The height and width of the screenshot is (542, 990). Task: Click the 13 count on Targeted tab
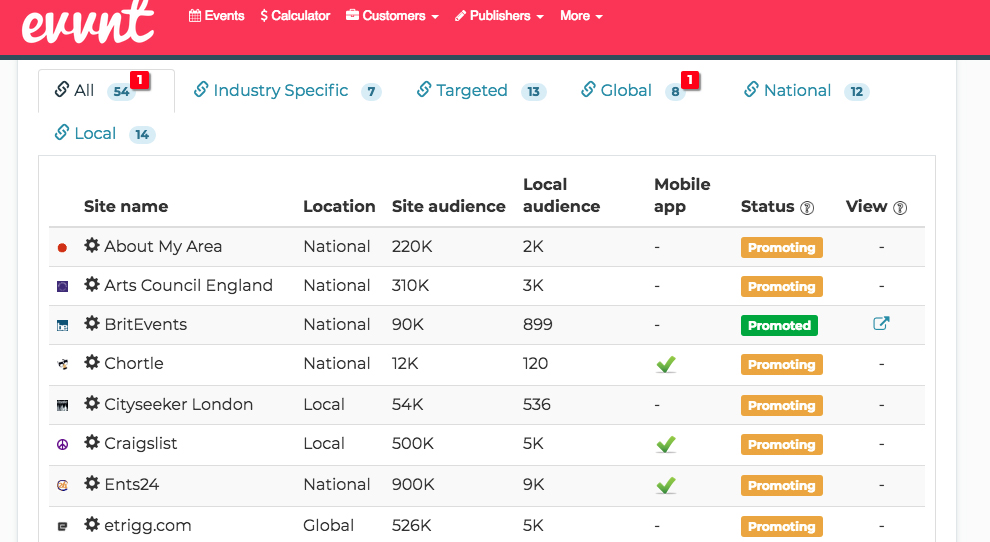[x=534, y=92]
